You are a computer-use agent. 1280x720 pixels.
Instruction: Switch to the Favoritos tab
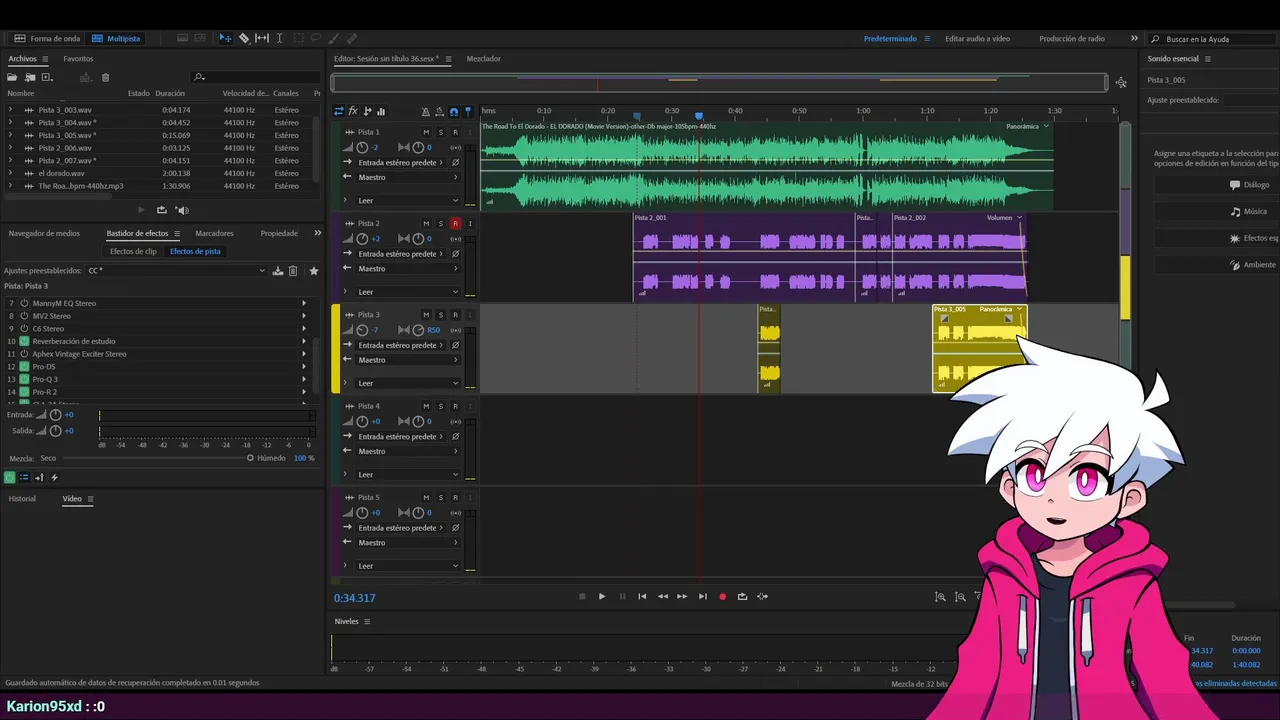tap(78, 59)
